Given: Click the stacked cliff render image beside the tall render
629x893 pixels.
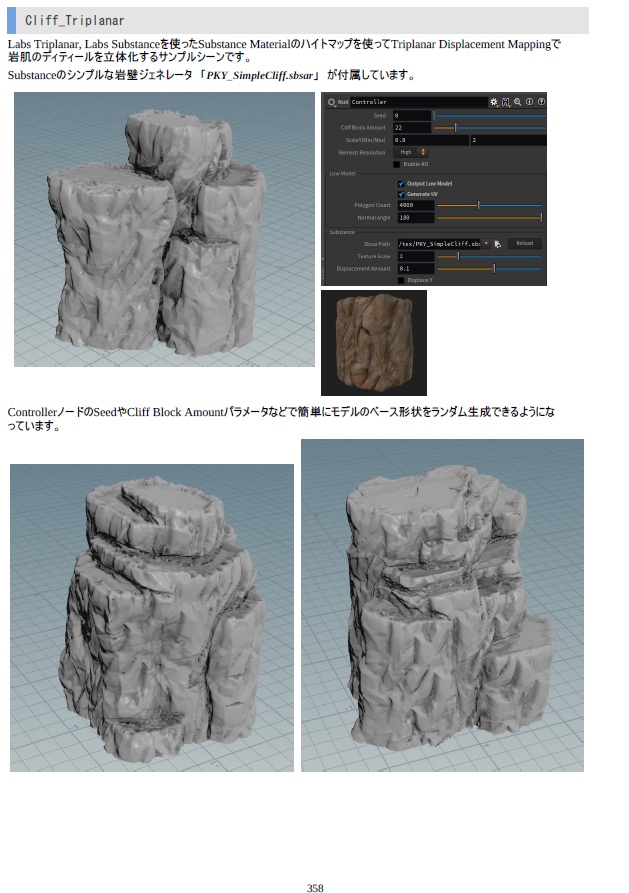Looking at the screenshot, I should tap(152, 618).
